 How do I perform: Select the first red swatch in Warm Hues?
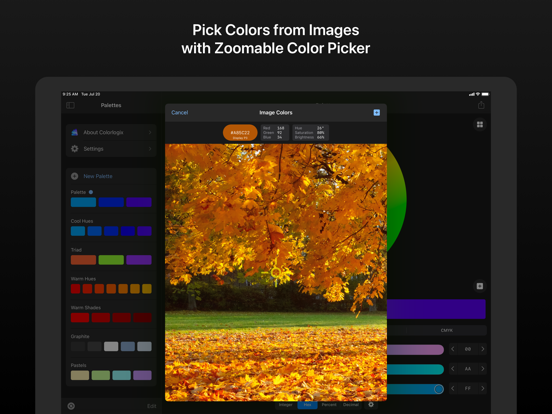point(75,289)
